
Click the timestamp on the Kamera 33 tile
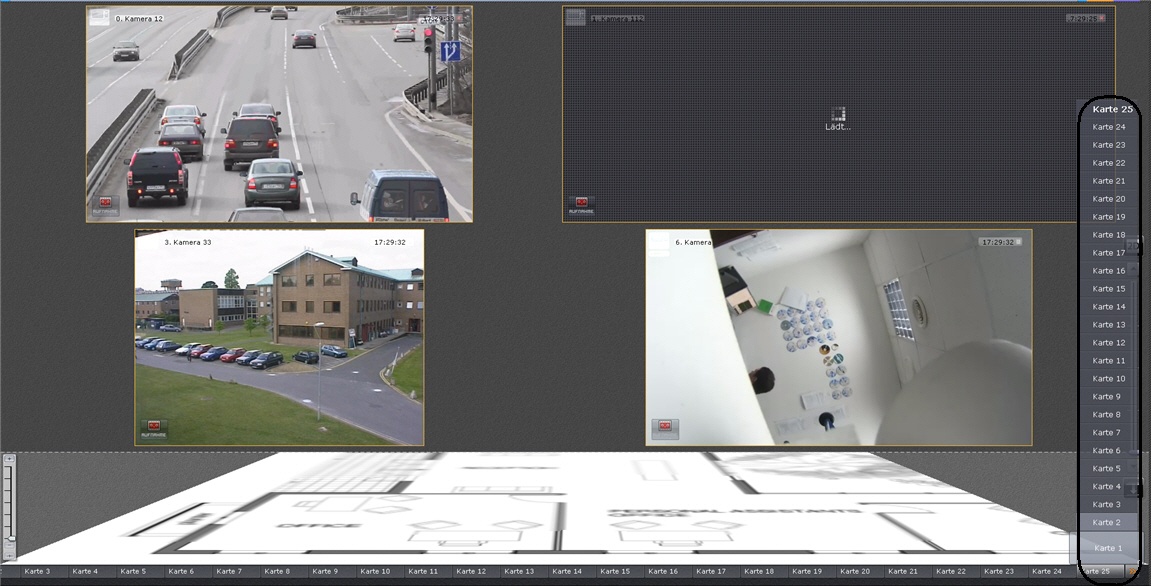coord(390,242)
